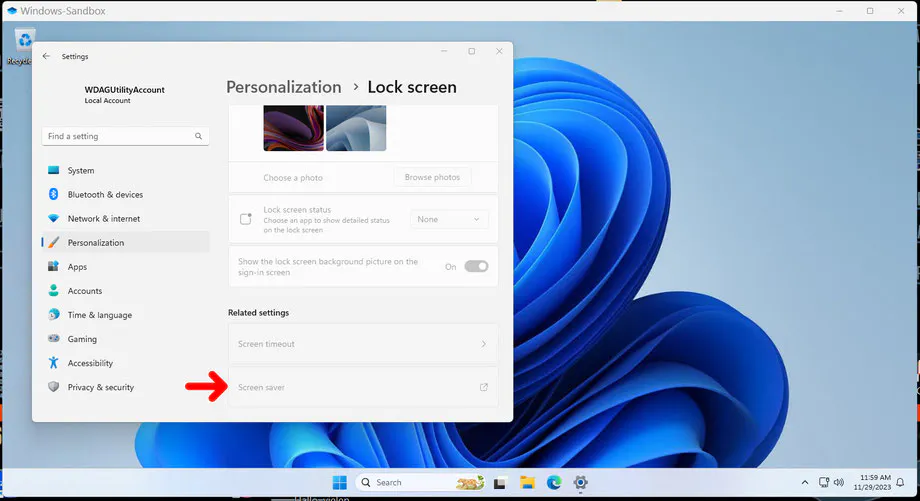Select the Personalization category
This screenshot has width=920, height=501.
tap(126, 242)
